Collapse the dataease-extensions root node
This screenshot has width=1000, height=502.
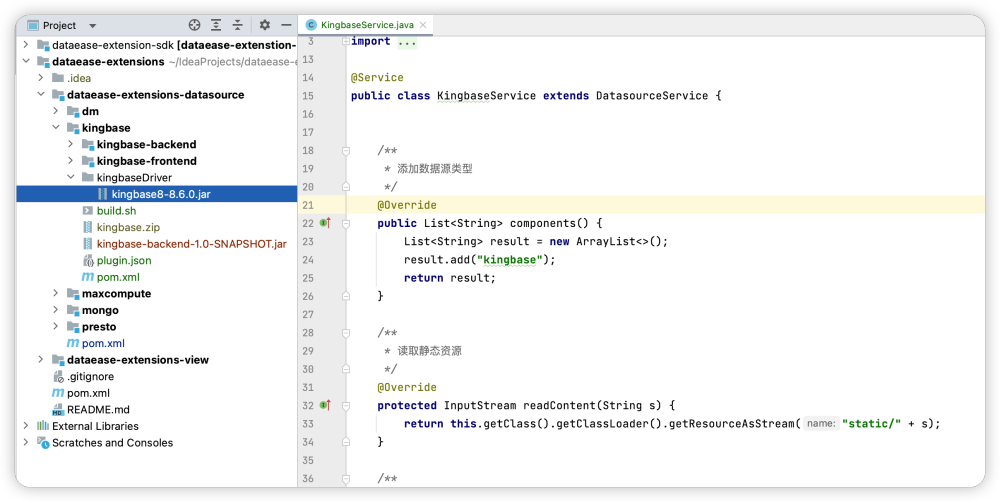click(26, 61)
